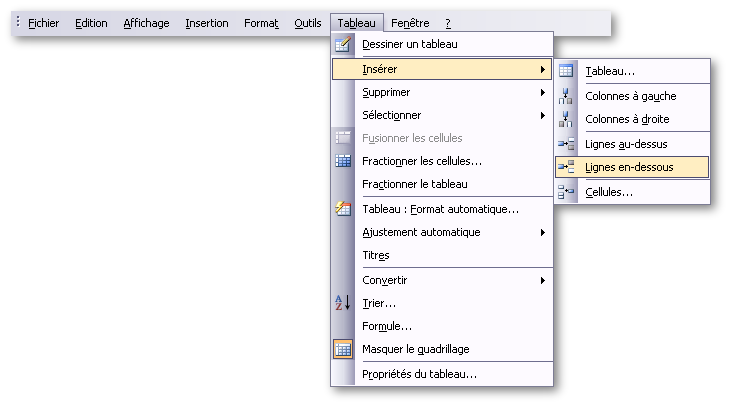Click the Colonnes à droite column icon
The height and width of the screenshot is (406, 730).
(x=566, y=119)
